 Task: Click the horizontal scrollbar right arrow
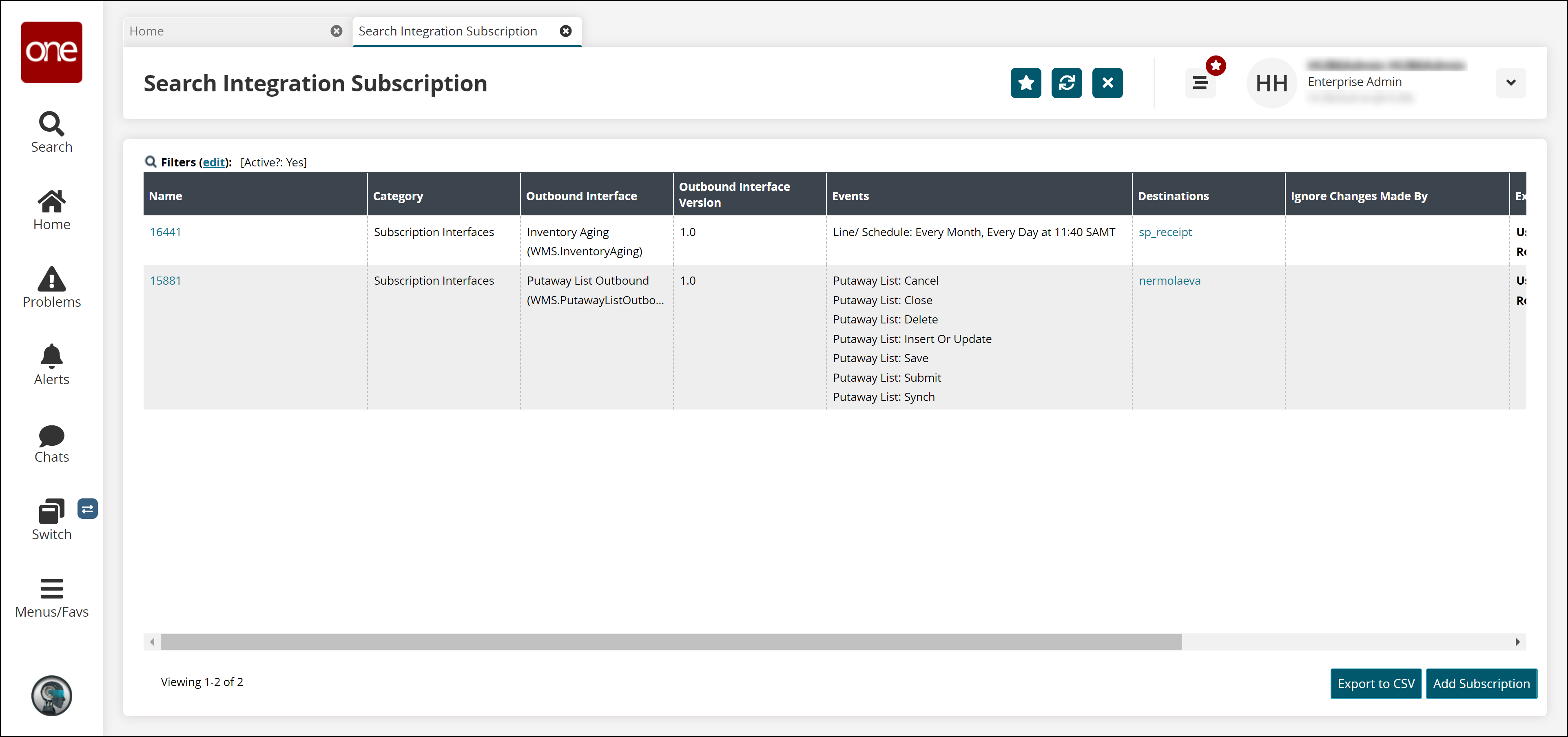coord(1517,642)
